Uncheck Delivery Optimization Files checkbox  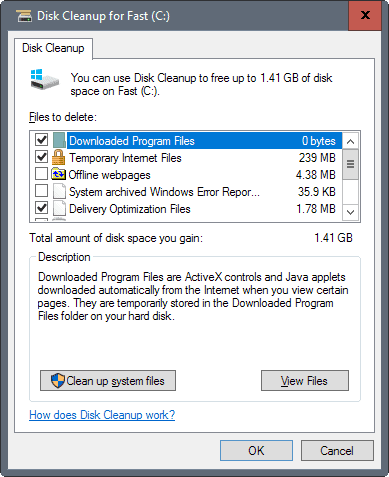click(x=41, y=208)
